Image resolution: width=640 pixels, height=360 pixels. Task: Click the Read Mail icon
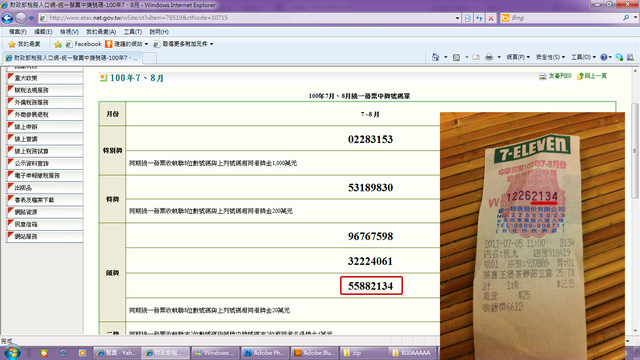point(476,57)
